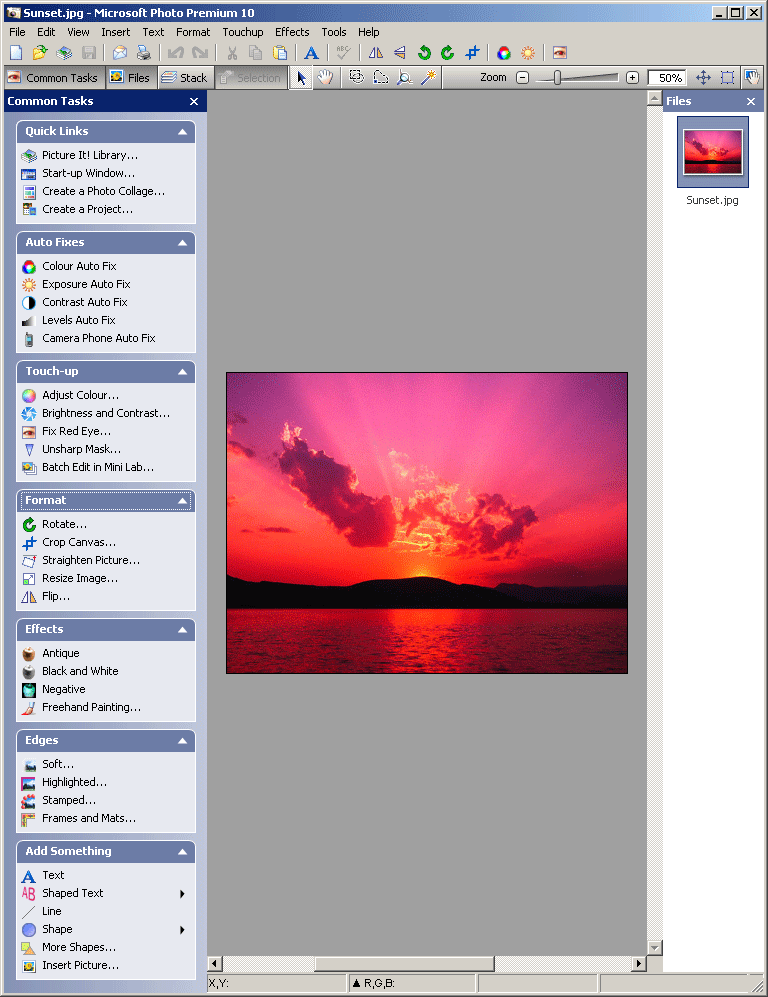Click the fit-to-window four-arrow icon
This screenshot has height=997, width=768.
click(703, 78)
